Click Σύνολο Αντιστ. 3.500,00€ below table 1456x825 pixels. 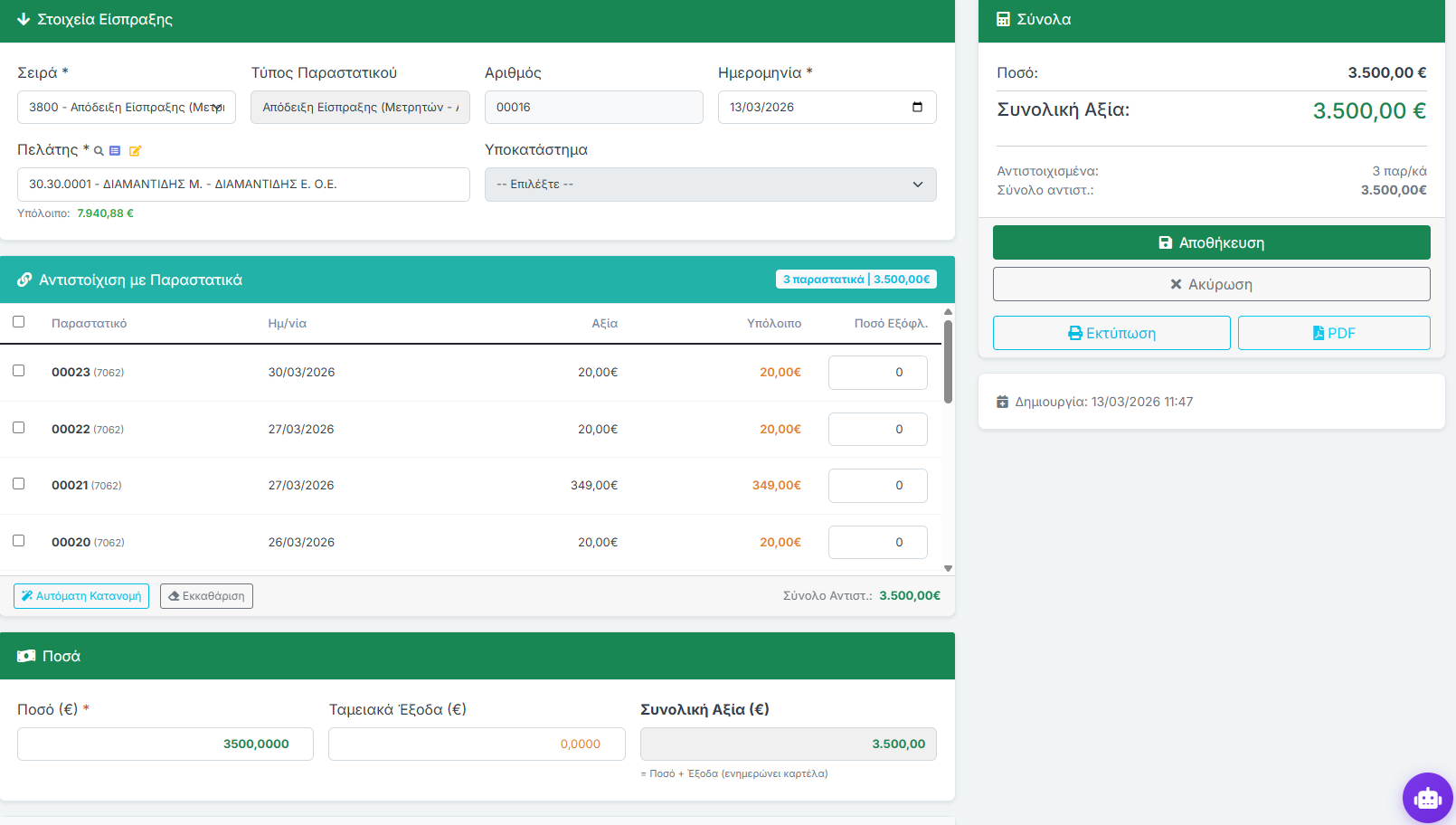click(862, 595)
